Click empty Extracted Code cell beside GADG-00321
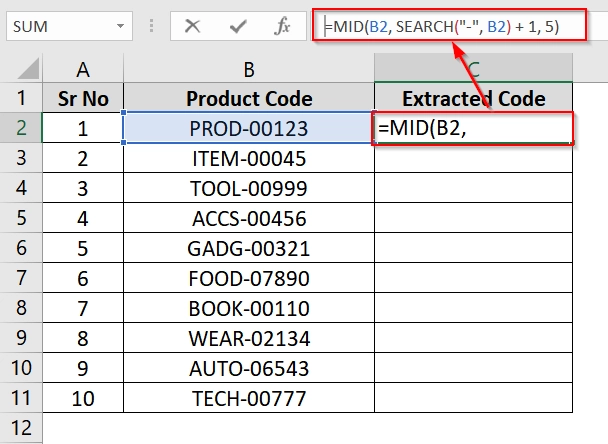This screenshot has width=608, height=444. [x=473, y=248]
